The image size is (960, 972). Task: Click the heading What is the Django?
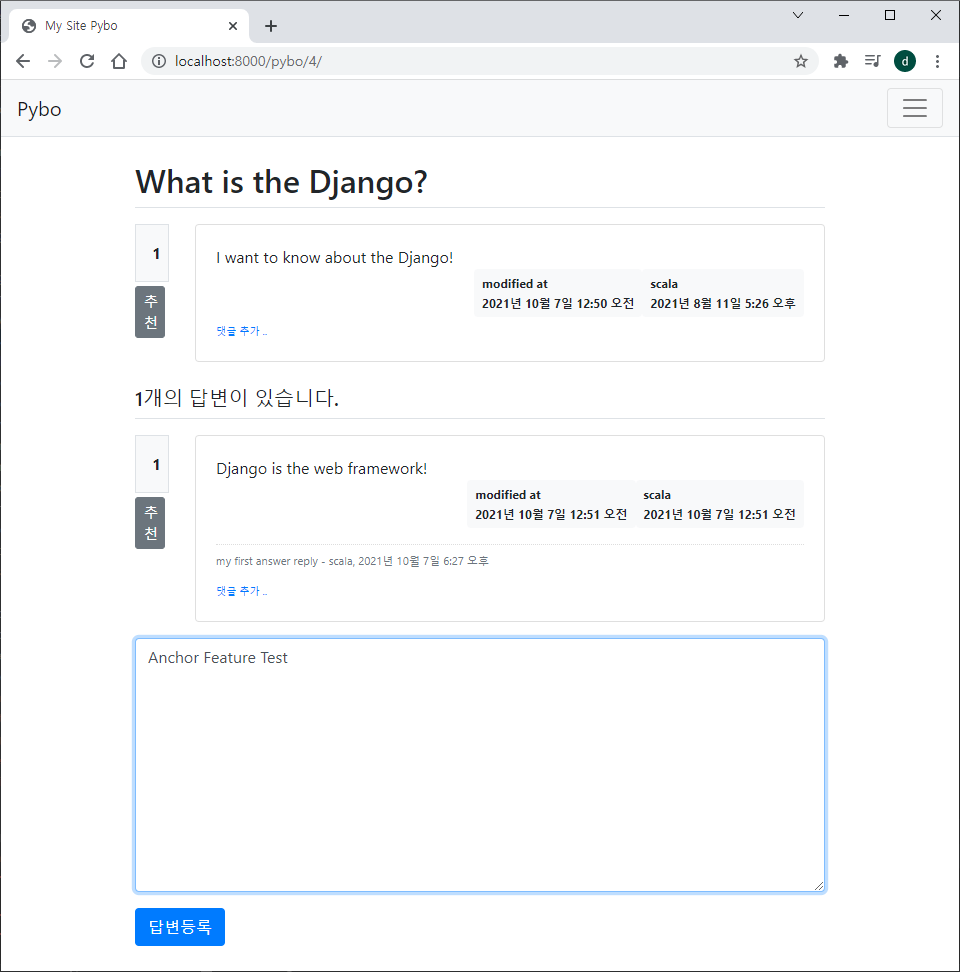click(281, 182)
